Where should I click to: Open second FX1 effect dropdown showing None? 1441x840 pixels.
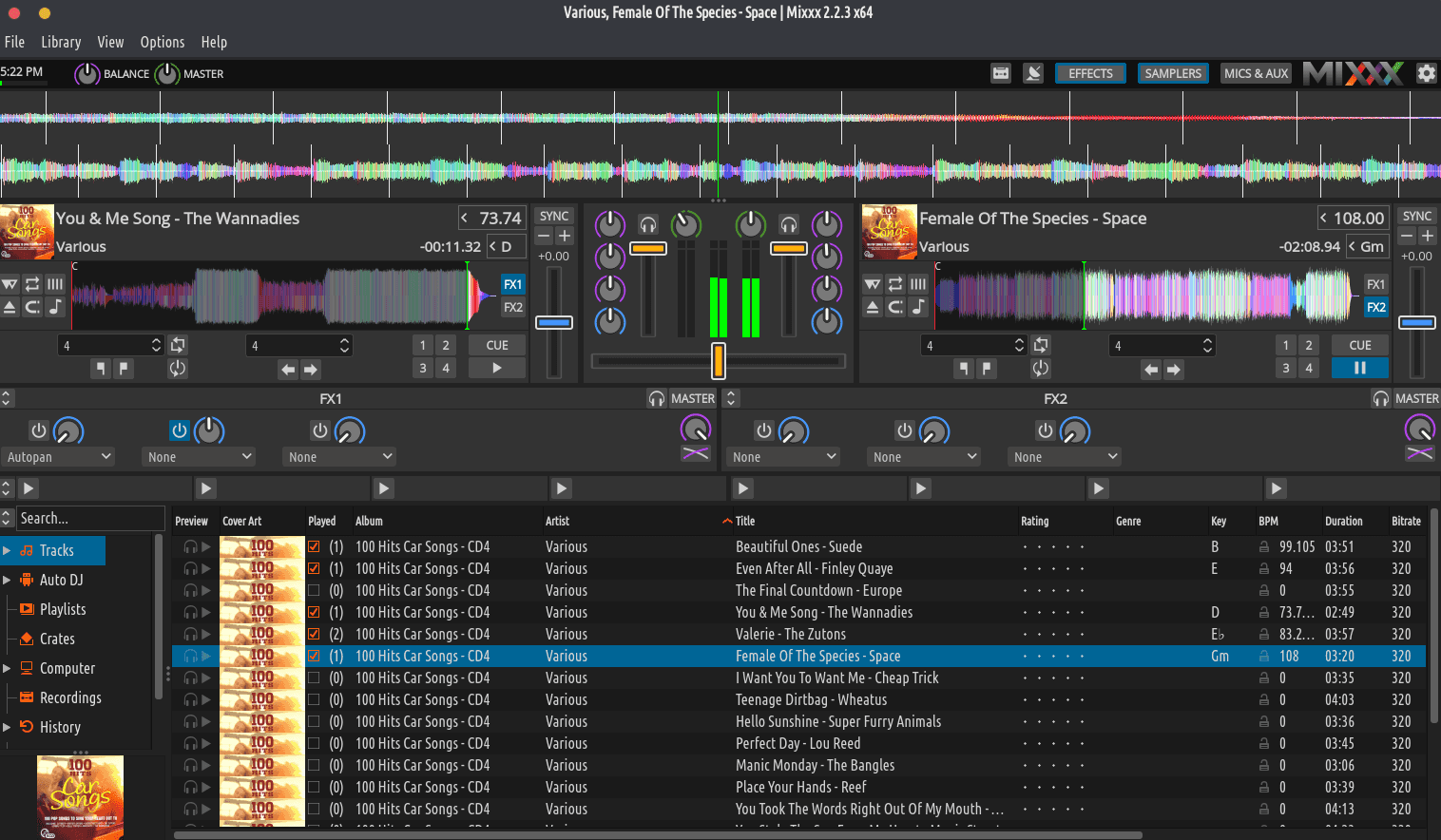[198, 457]
